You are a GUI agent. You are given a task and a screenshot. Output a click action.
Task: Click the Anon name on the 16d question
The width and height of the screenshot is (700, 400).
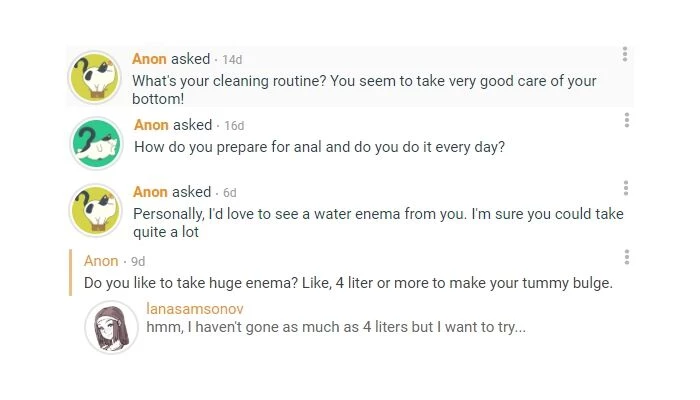tap(151, 125)
